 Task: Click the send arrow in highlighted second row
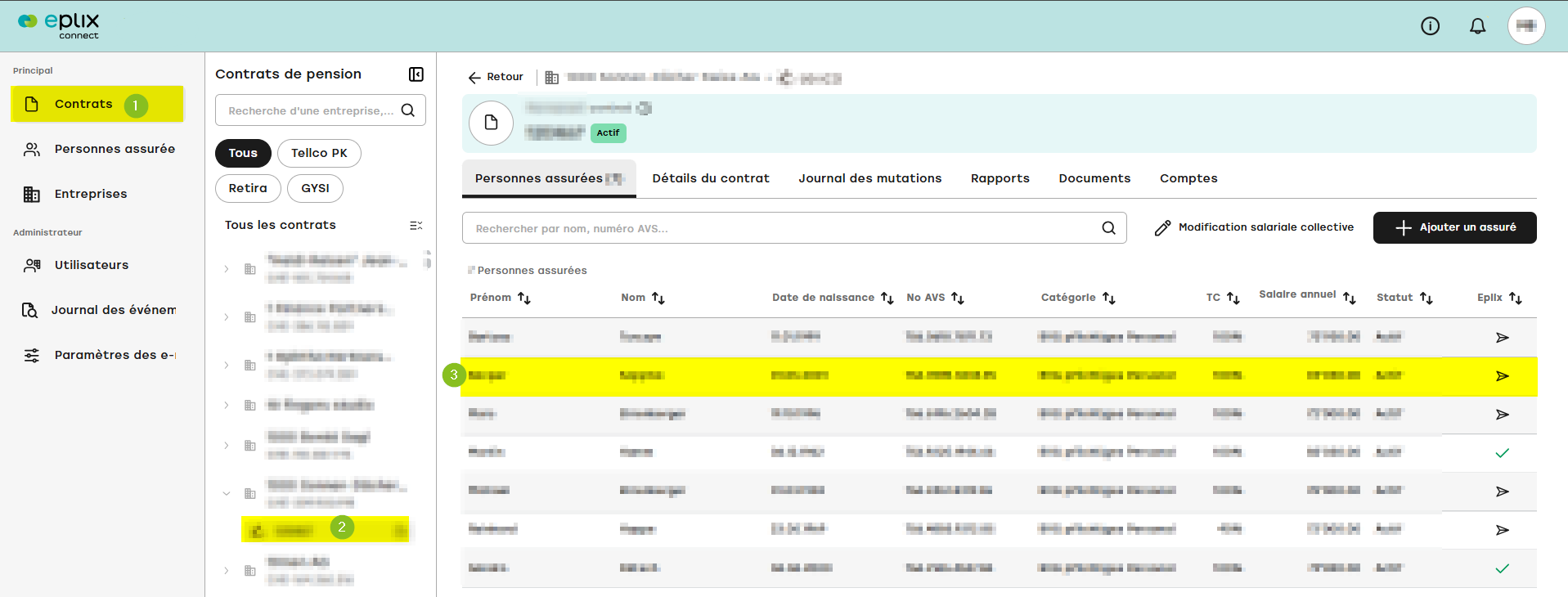click(x=1502, y=376)
